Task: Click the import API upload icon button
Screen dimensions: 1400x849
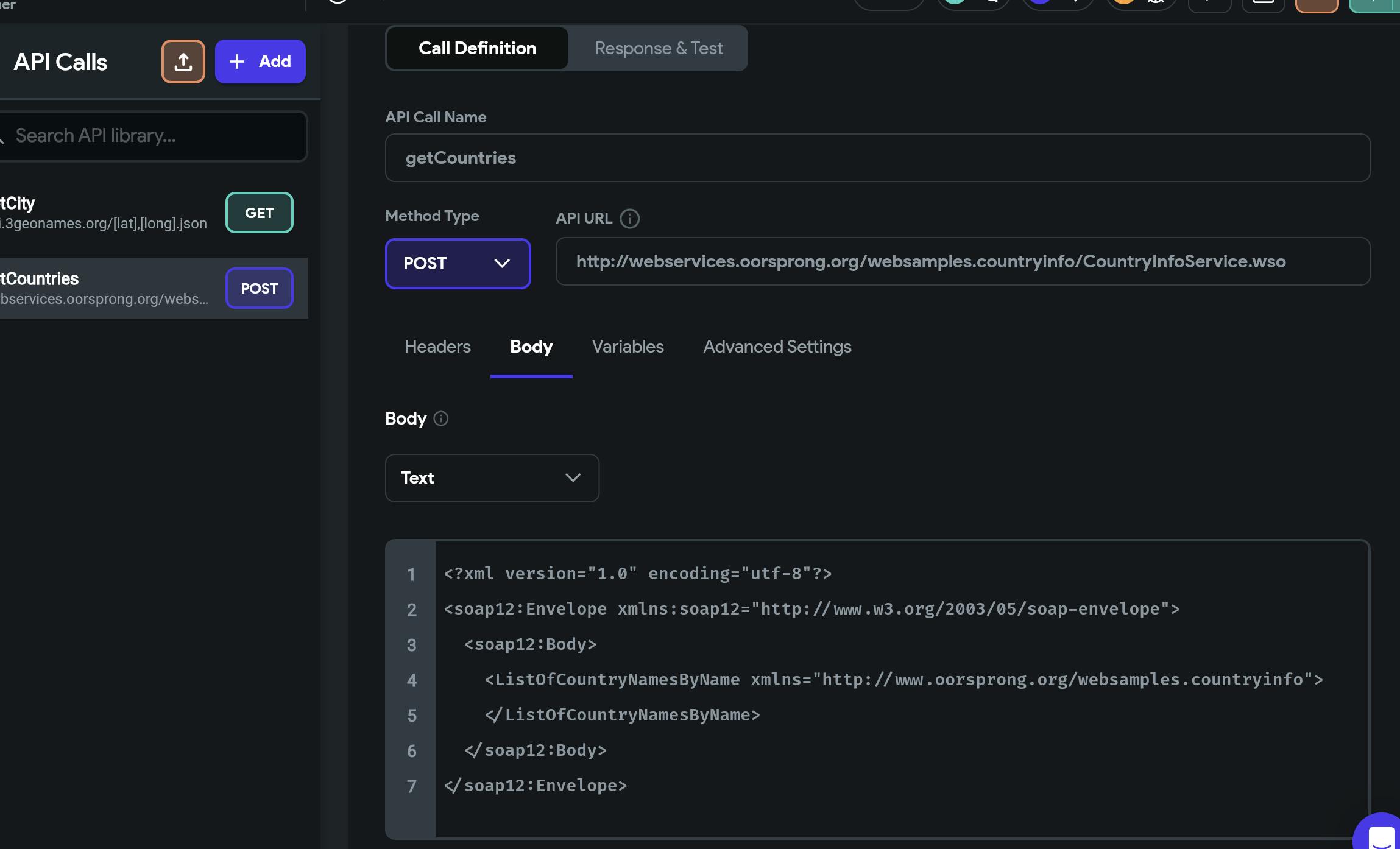Action: (183, 62)
